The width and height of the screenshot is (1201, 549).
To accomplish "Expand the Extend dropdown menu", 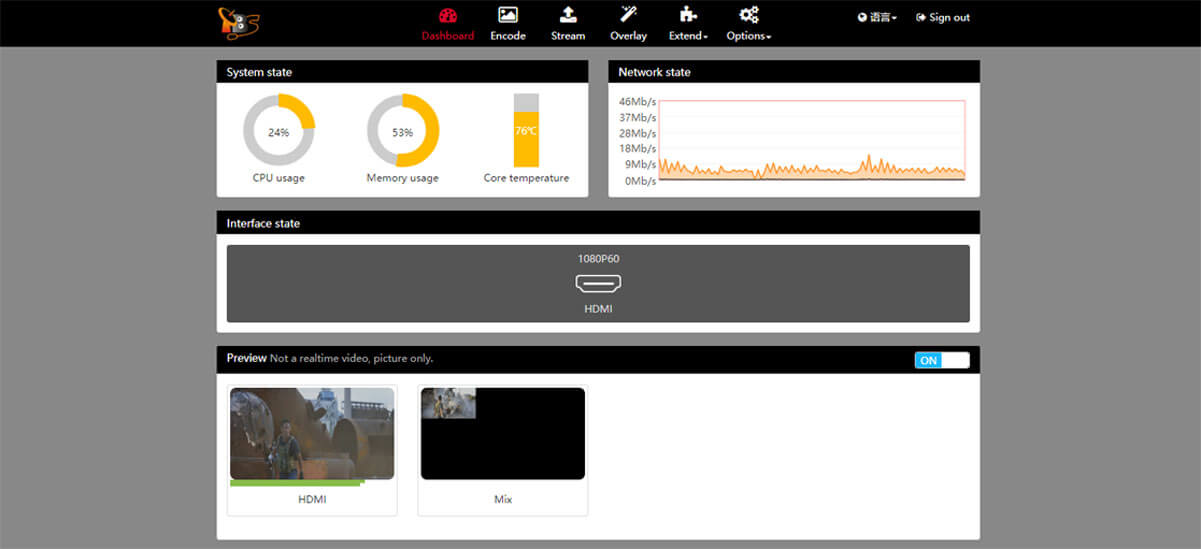I will coord(688,36).
